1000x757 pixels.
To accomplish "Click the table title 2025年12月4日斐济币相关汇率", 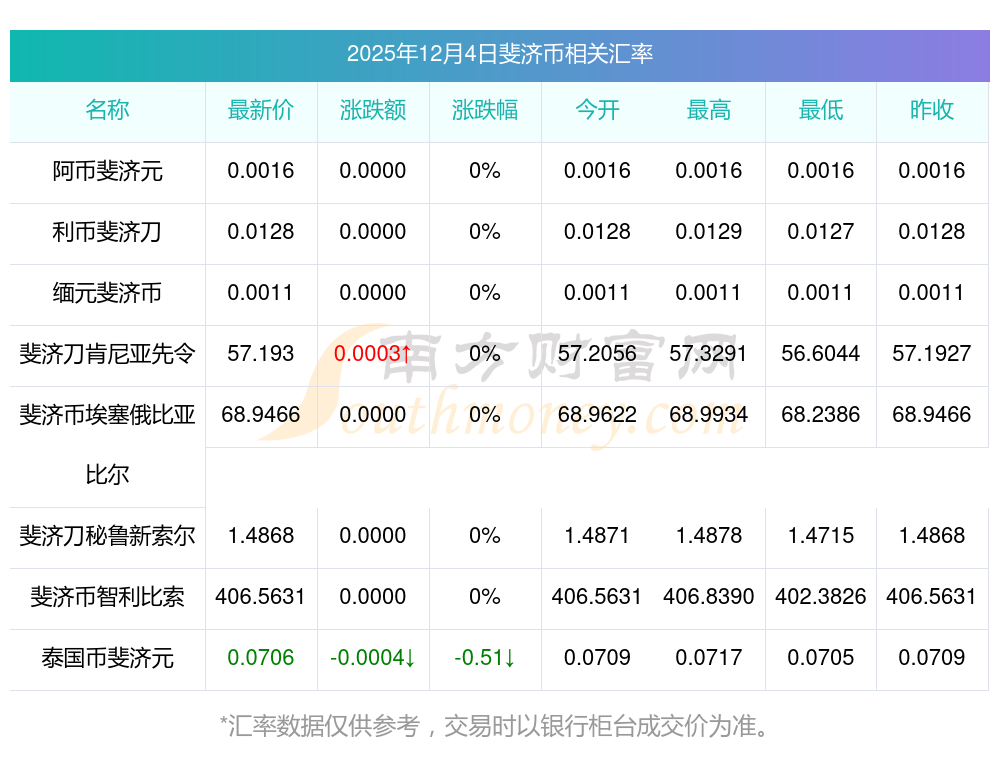I will point(499,54).
